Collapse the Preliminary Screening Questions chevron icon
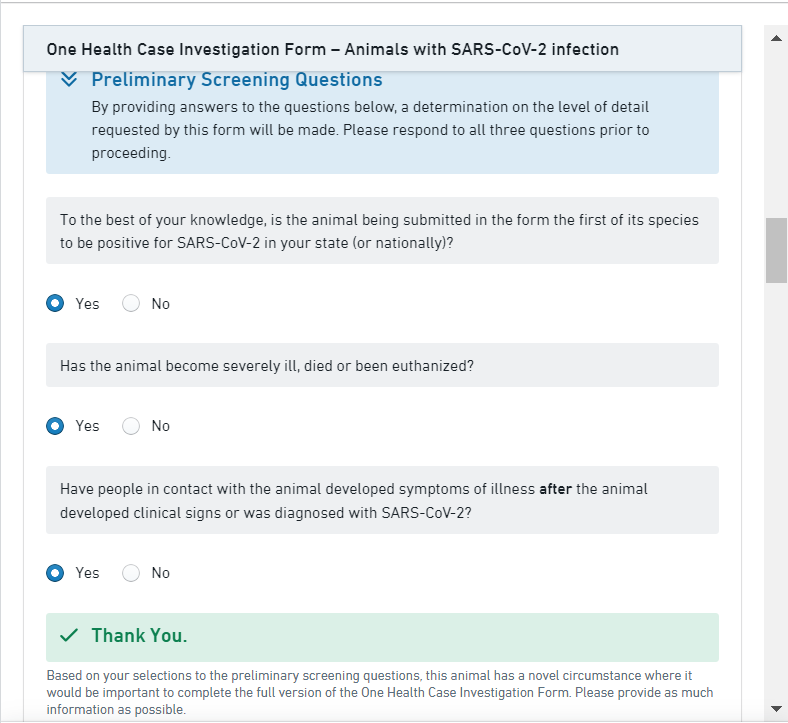The height and width of the screenshot is (723, 788). click(x=69, y=80)
